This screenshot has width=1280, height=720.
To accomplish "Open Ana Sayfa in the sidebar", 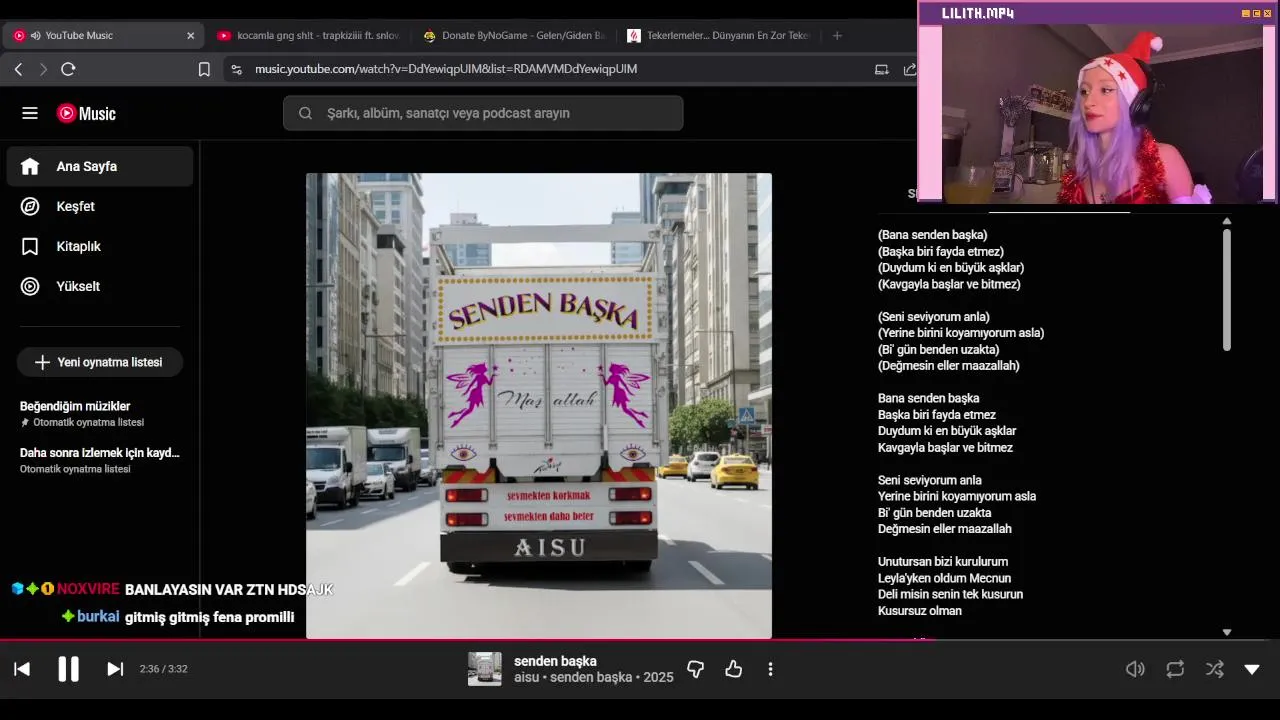I will coord(100,166).
